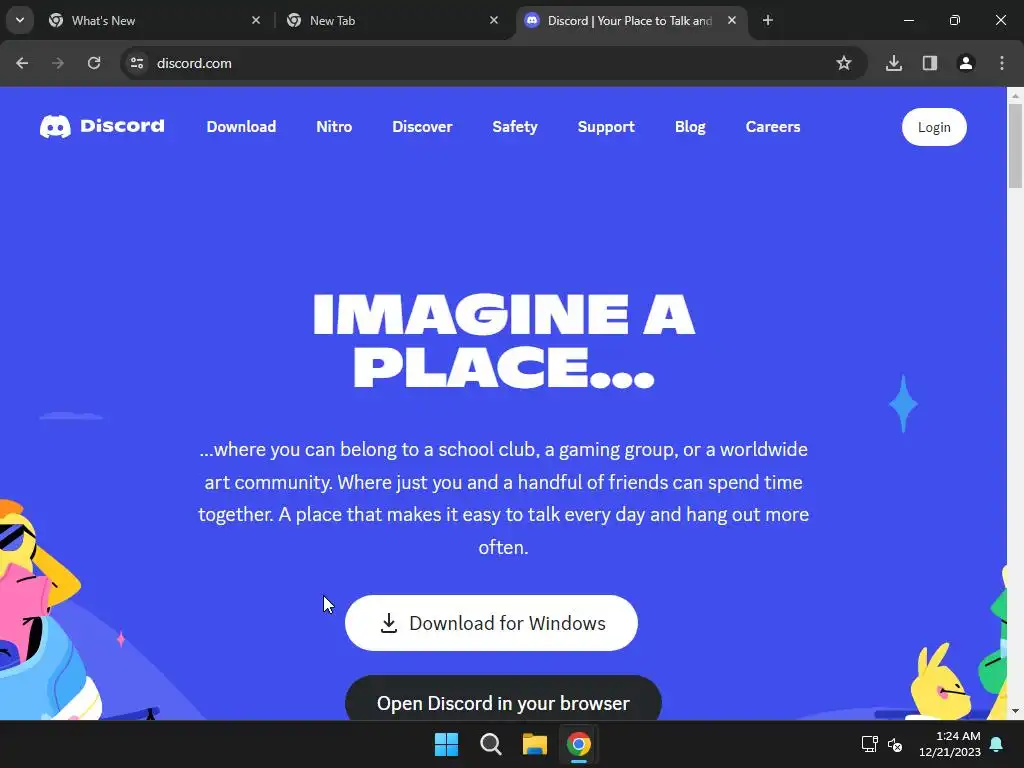Viewport: 1024px width, 768px height.
Task: View site information icon beside discord.com
Action: point(137,63)
